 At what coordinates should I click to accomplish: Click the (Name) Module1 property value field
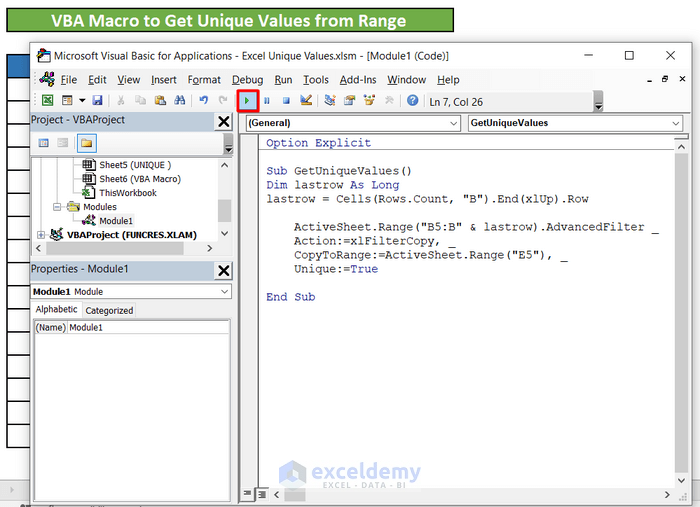coord(148,328)
